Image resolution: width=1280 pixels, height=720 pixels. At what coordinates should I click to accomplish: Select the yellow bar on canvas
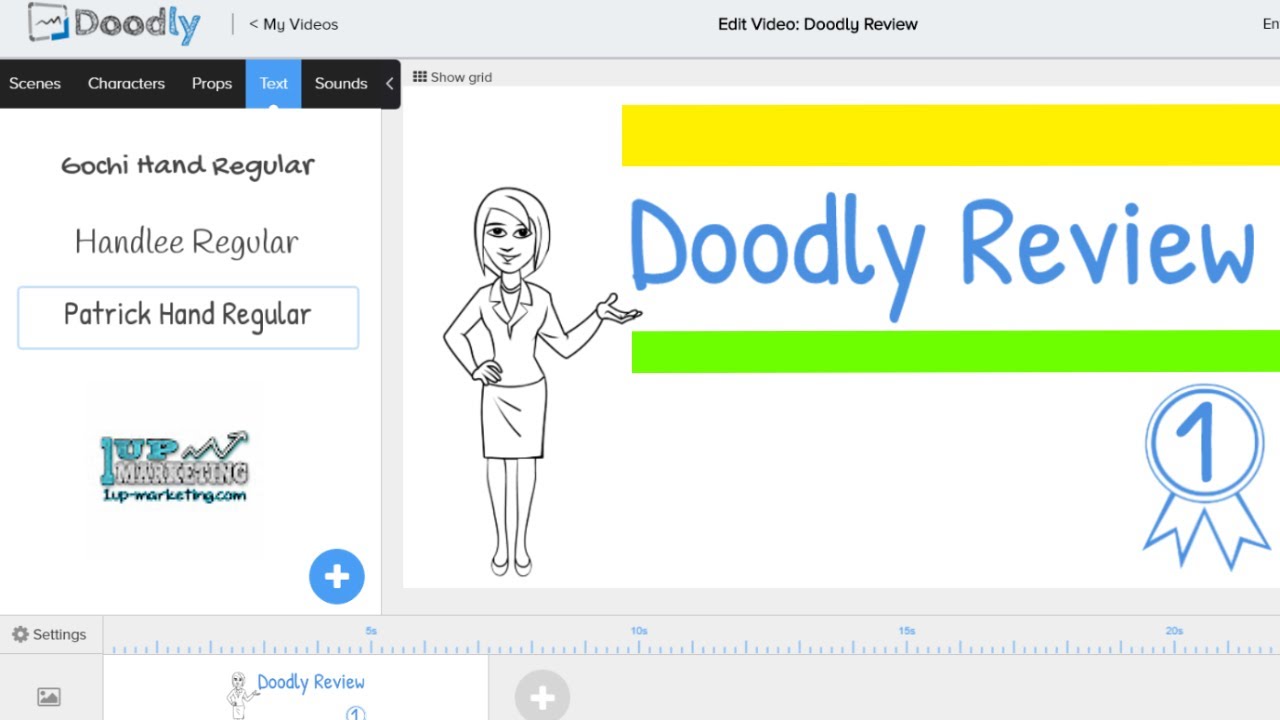pyautogui.click(x=951, y=135)
